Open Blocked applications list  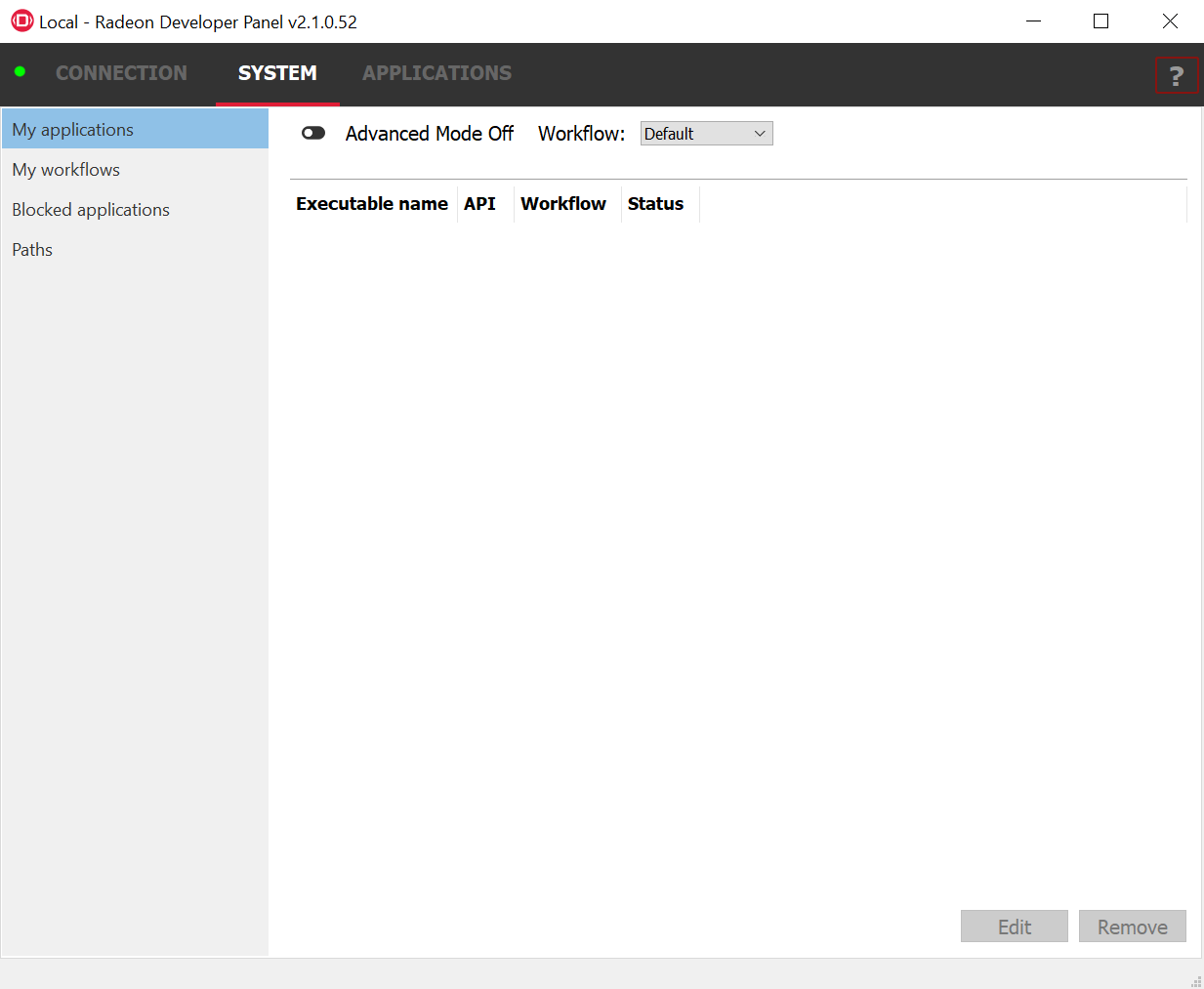pos(91,210)
